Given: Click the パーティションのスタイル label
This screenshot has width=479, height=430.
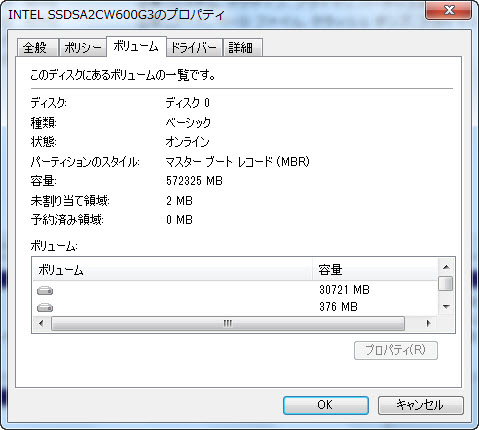Looking at the screenshot, I should click(85, 162).
